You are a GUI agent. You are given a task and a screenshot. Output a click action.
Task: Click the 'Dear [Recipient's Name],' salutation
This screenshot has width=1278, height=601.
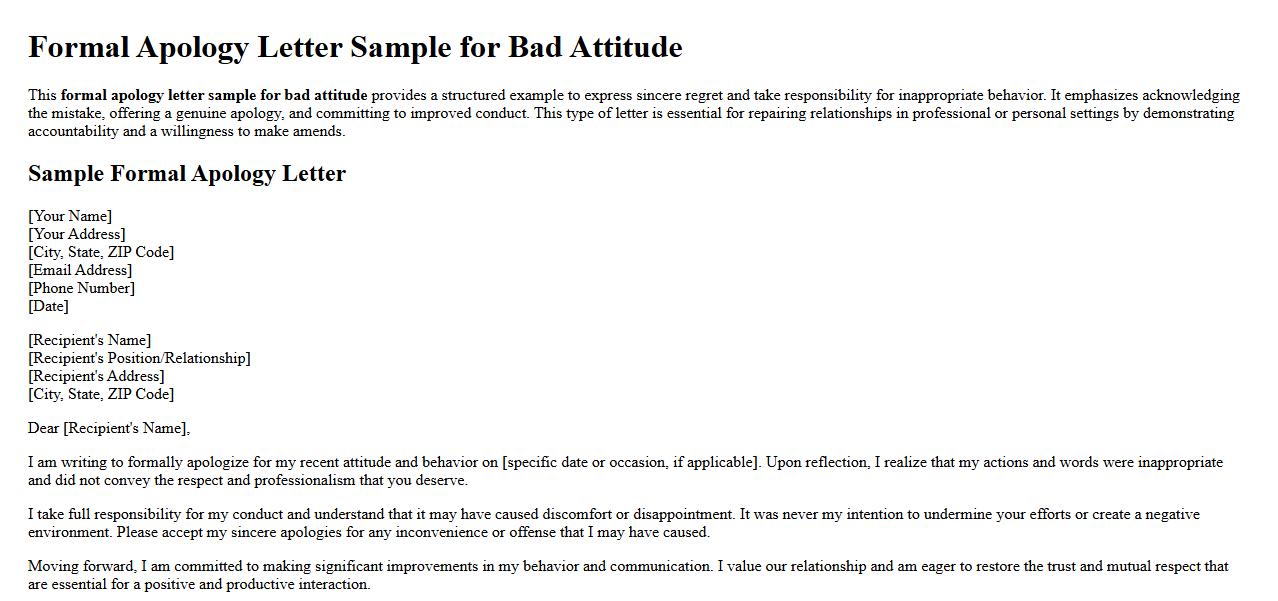point(109,428)
